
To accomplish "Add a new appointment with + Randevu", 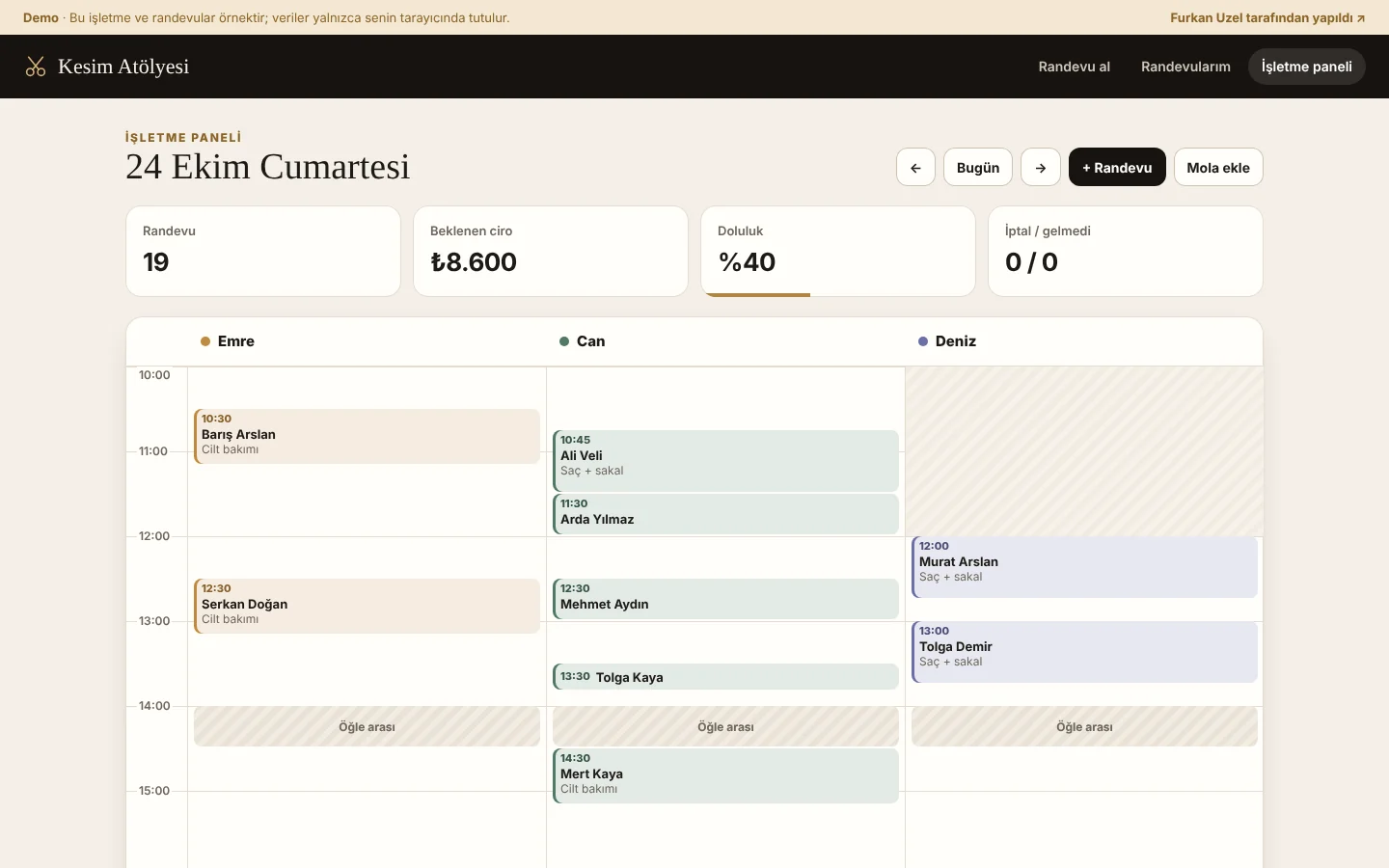I will [x=1117, y=167].
